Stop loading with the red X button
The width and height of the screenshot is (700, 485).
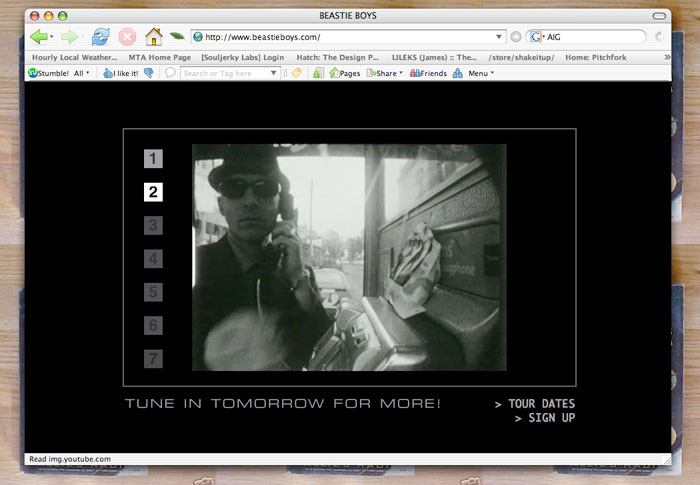[x=127, y=37]
